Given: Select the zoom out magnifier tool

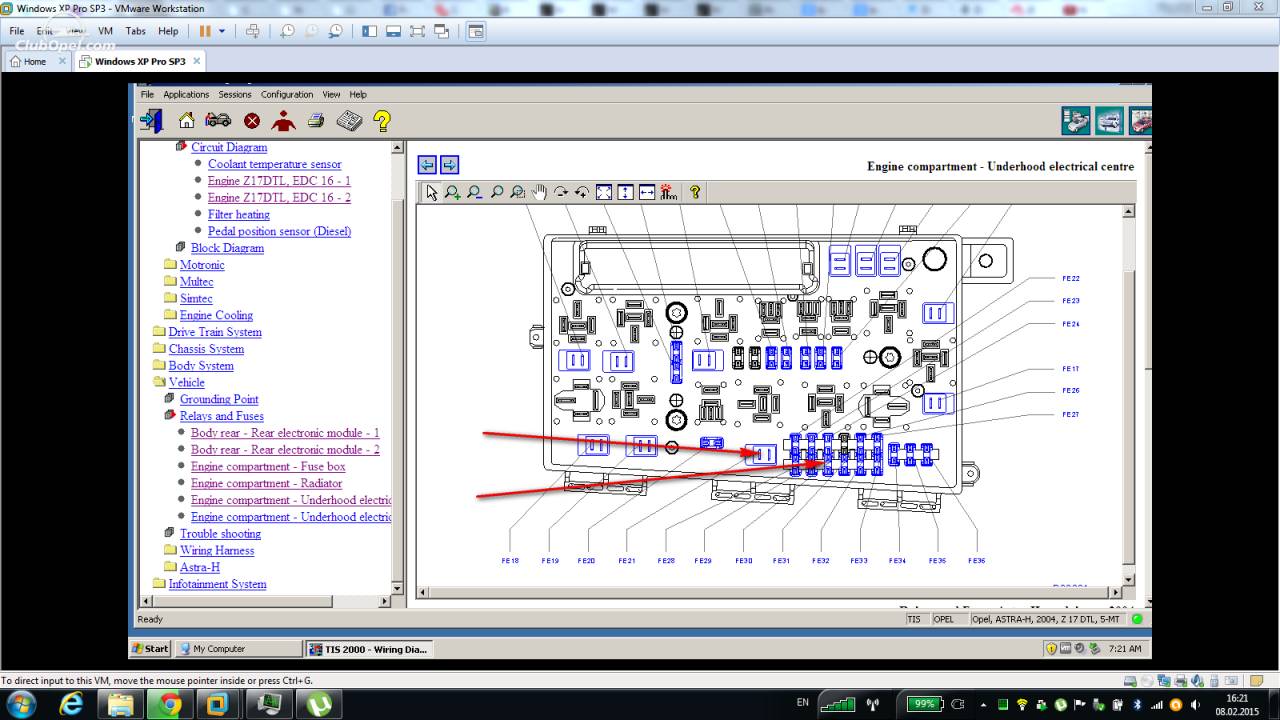Looking at the screenshot, I should click(474, 192).
